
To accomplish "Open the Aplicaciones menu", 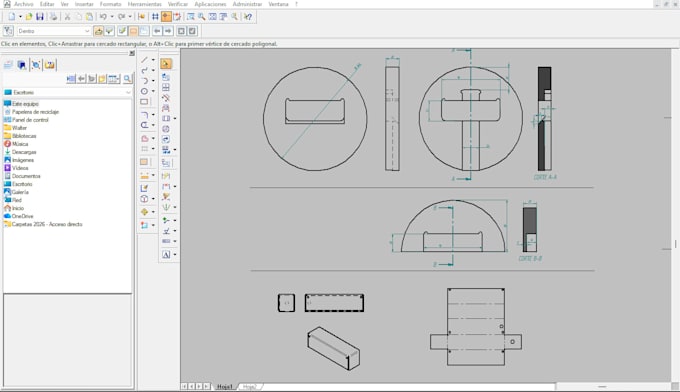I will point(210,4).
